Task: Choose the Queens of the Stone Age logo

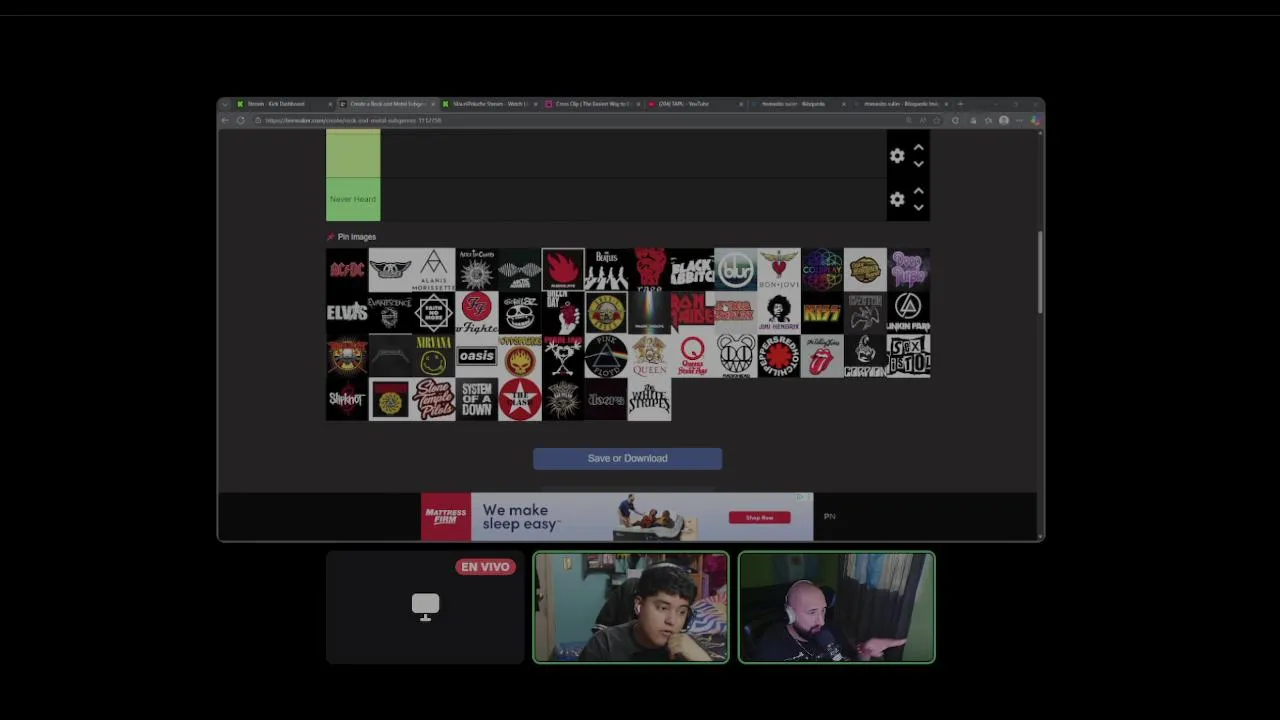Action: pyautogui.click(x=692, y=356)
